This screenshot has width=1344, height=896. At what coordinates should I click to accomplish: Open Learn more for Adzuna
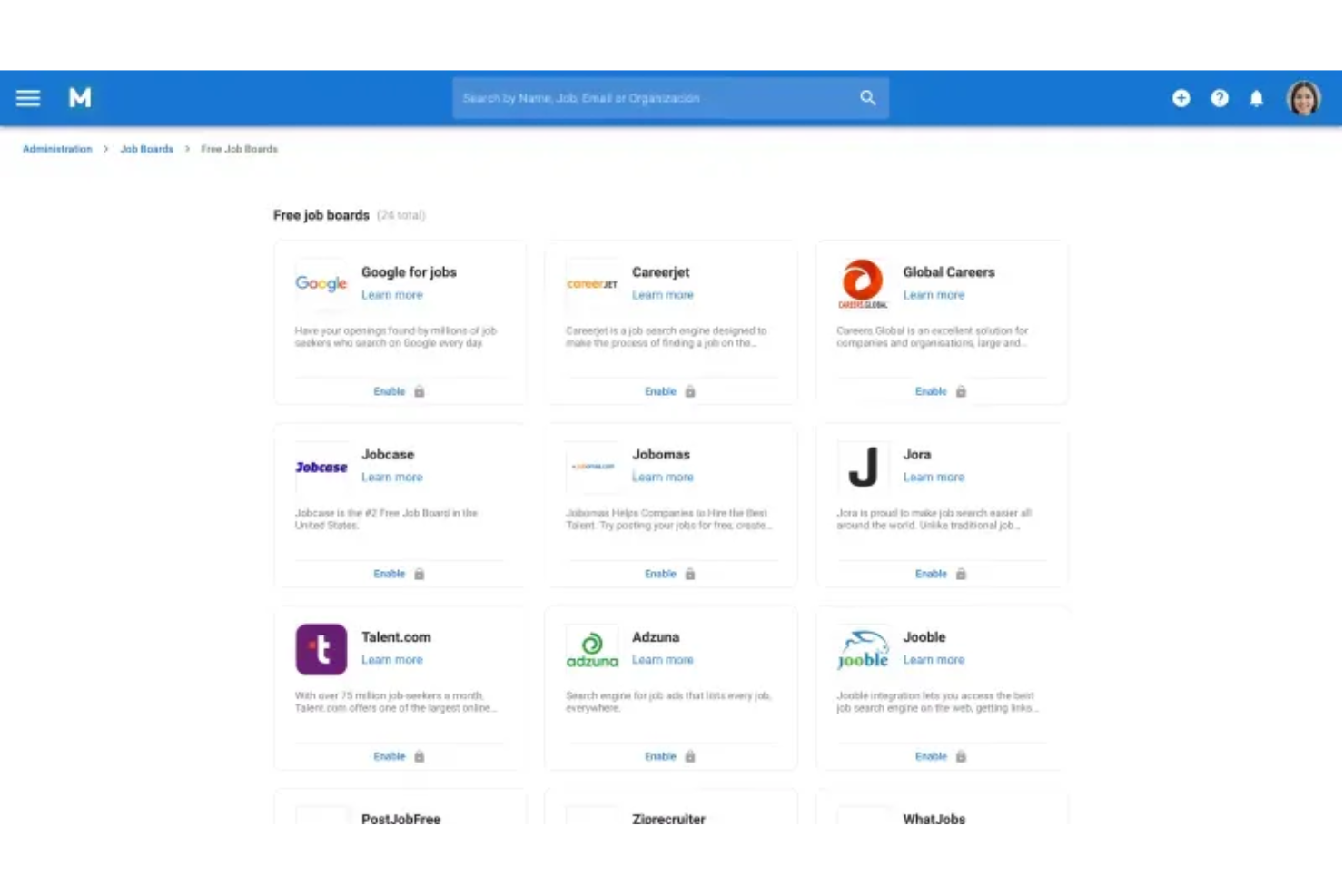pos(662,660)
